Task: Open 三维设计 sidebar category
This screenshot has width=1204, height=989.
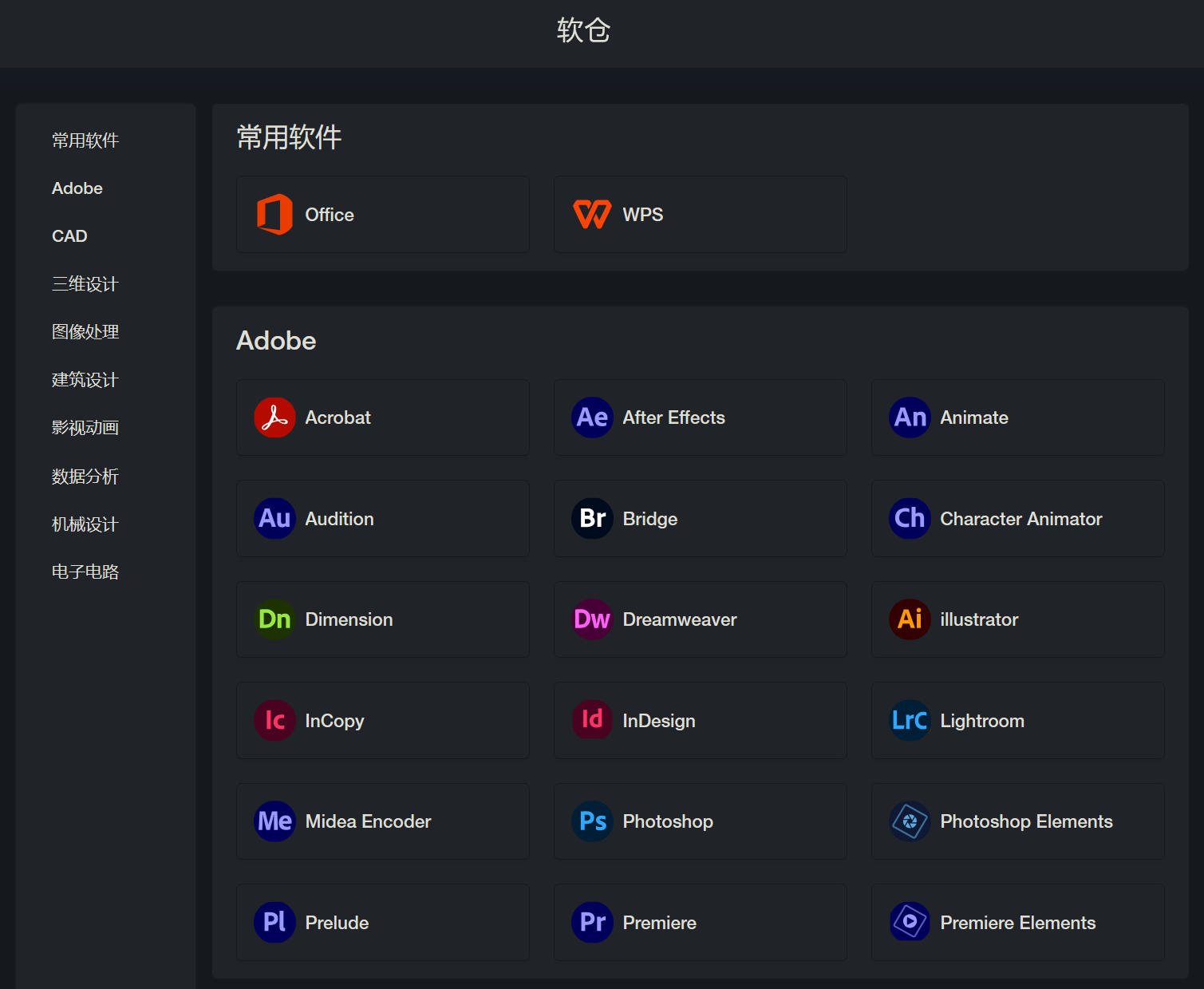Action: coord(85,284)
